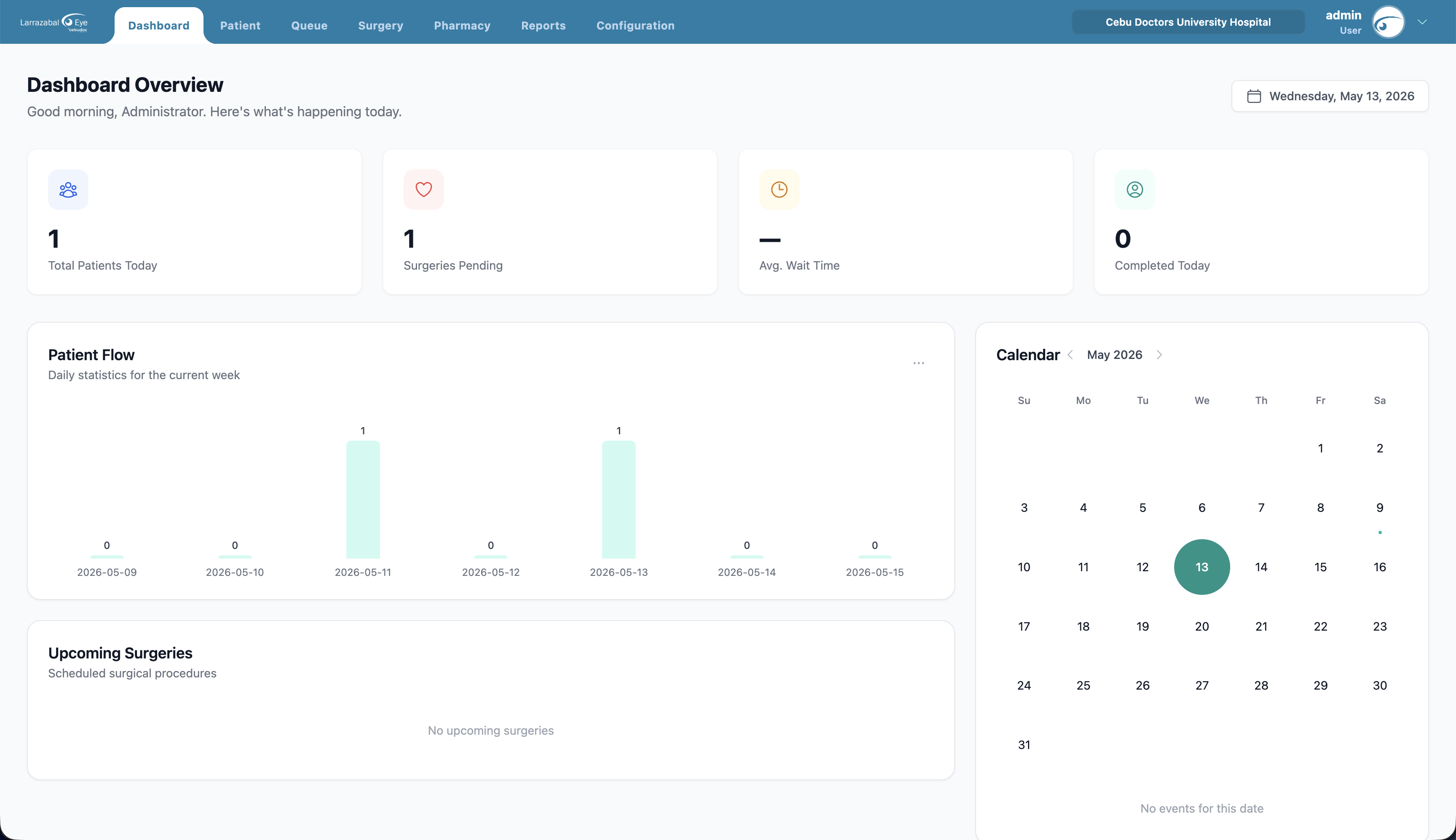Open the Dashboard tab

159,25
